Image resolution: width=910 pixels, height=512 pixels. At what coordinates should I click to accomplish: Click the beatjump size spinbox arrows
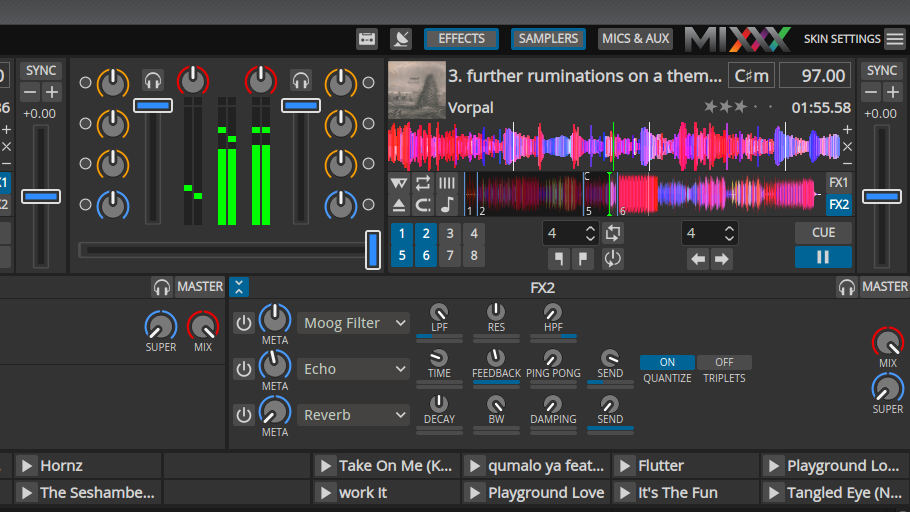(729, 233)
